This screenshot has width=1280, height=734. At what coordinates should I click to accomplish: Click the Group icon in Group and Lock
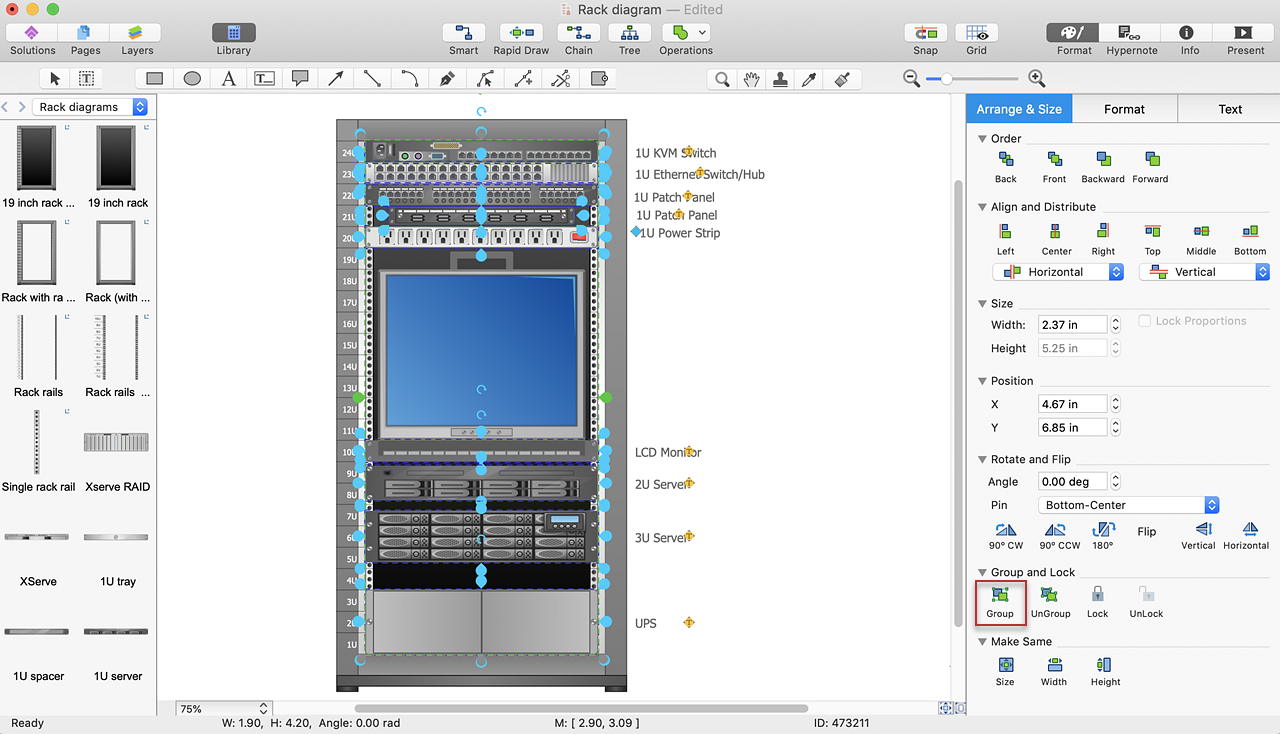(999, 596)
